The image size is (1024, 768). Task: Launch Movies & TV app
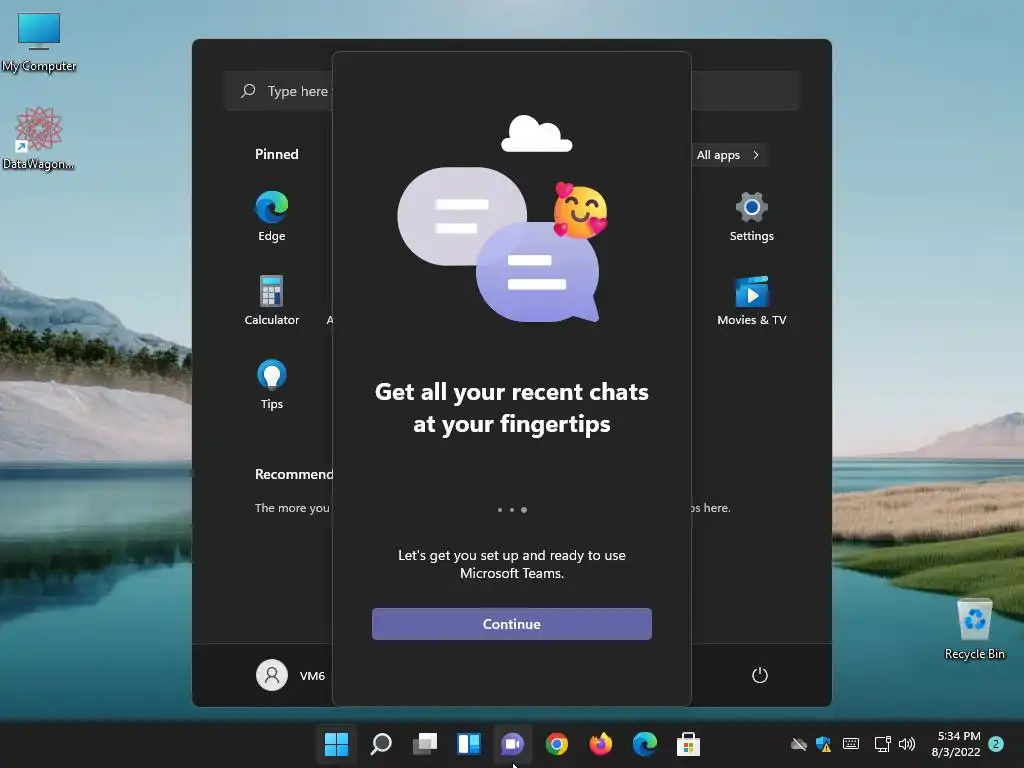[752, 300]
